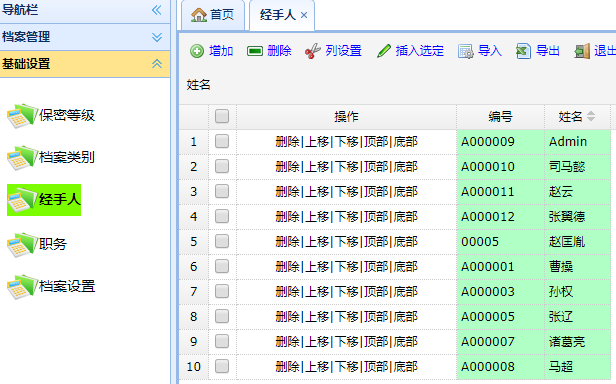Click 下移 link in row 3 赵云
Viewport: 616px width, 384px height.
click(346, 191)
